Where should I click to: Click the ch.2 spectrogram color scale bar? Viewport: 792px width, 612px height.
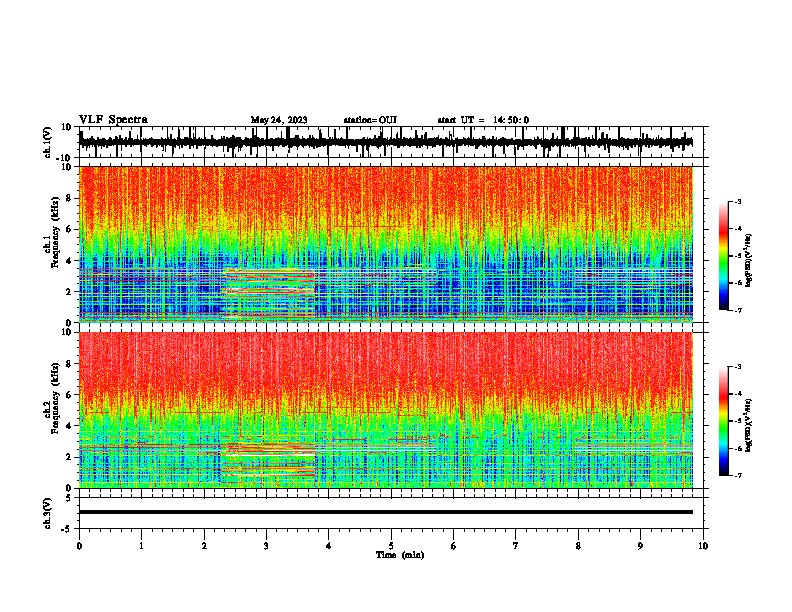click(724, 421)
